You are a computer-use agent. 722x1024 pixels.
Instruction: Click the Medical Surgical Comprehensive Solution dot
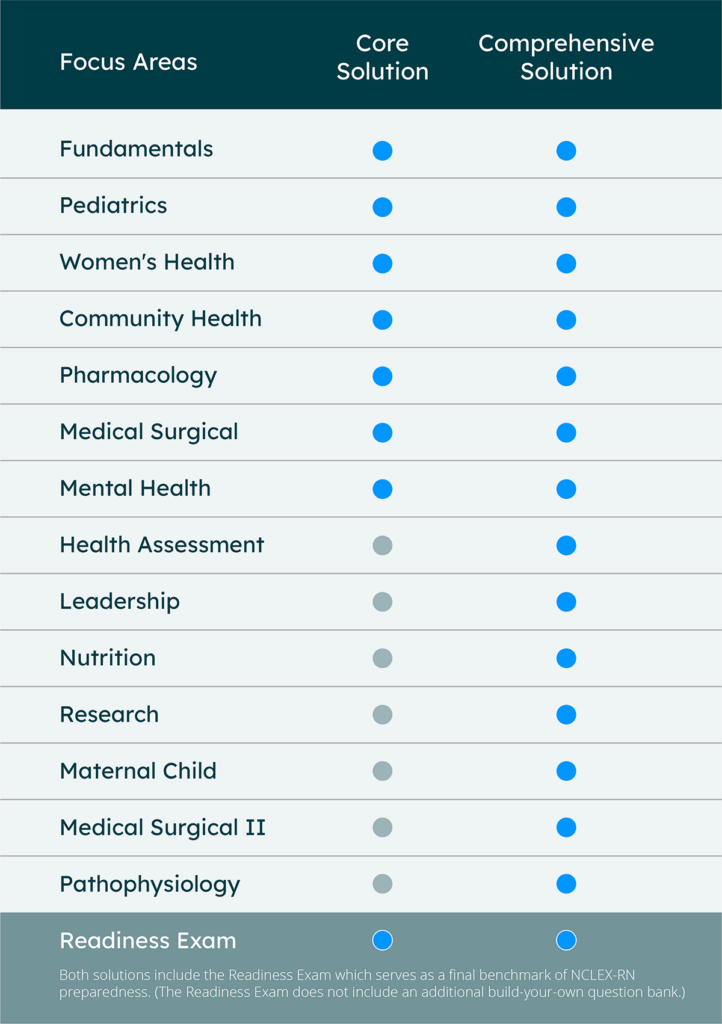(566, 433)
